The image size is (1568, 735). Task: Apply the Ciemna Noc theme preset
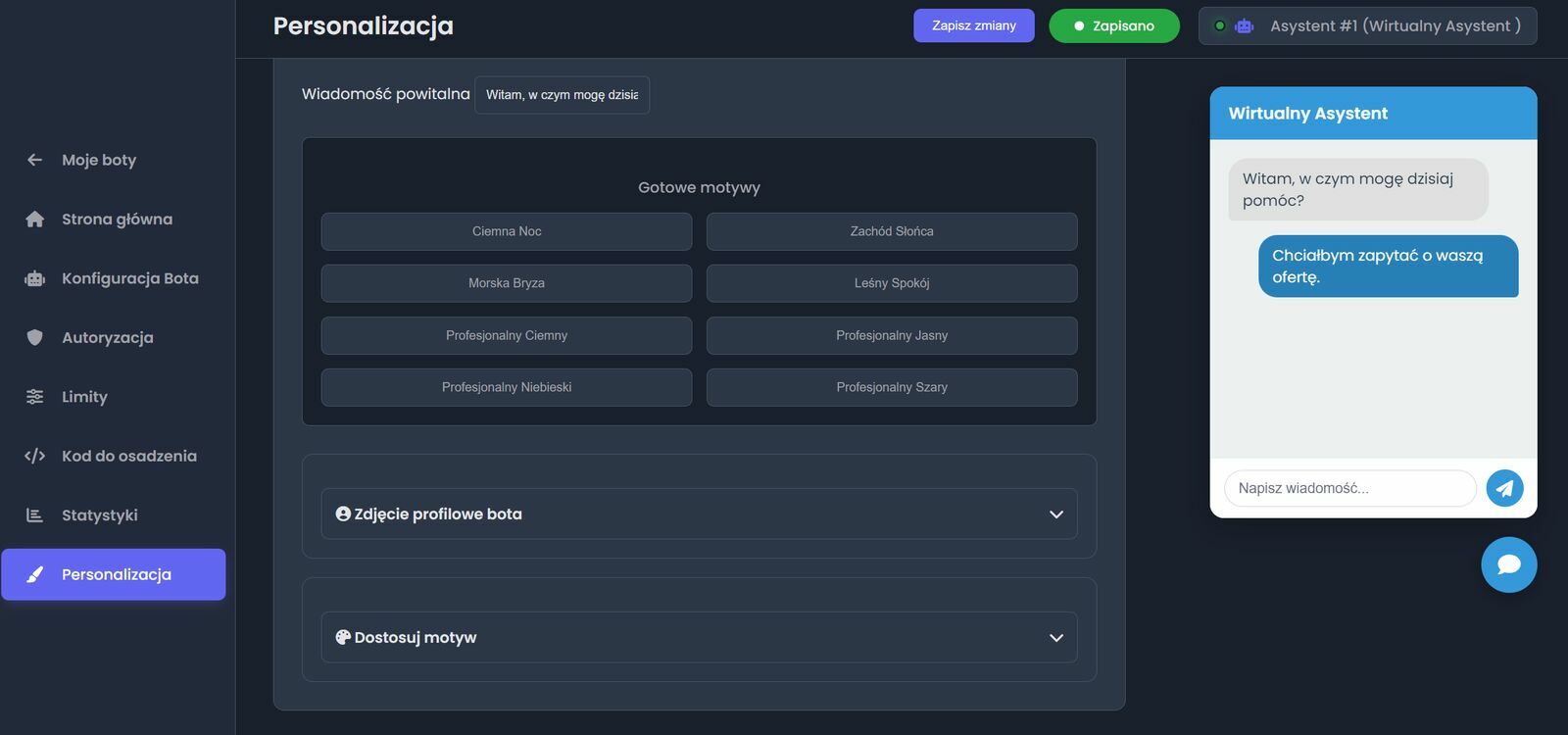point(507,231)
